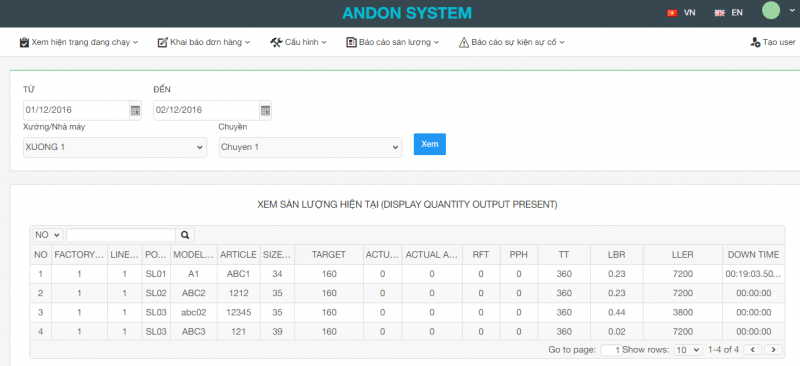Image resolution: width=800 pixels, height=366 pixels.
Task: Click the abc02 model cell
Action: (x=193, y=312)
